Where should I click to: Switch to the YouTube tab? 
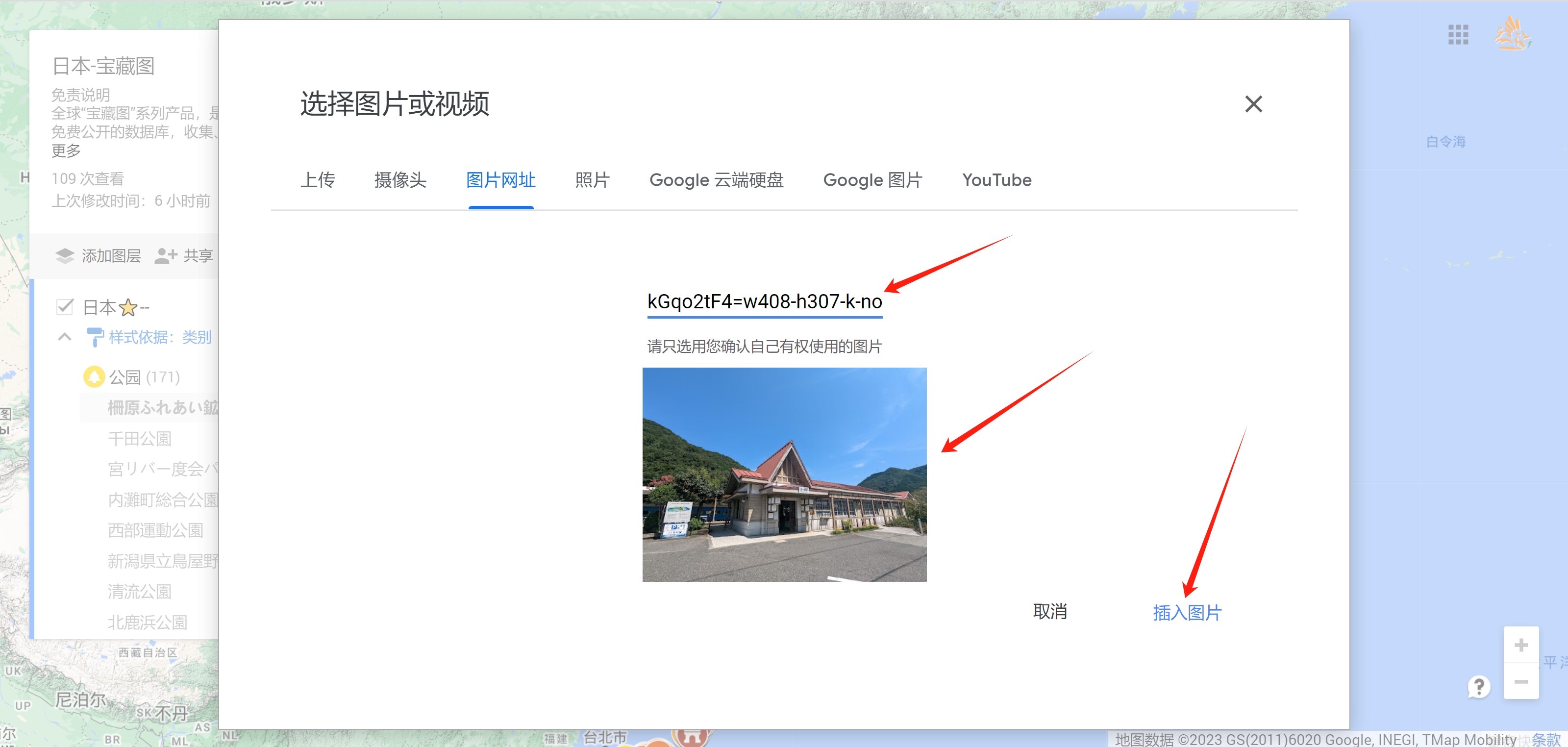996,180
